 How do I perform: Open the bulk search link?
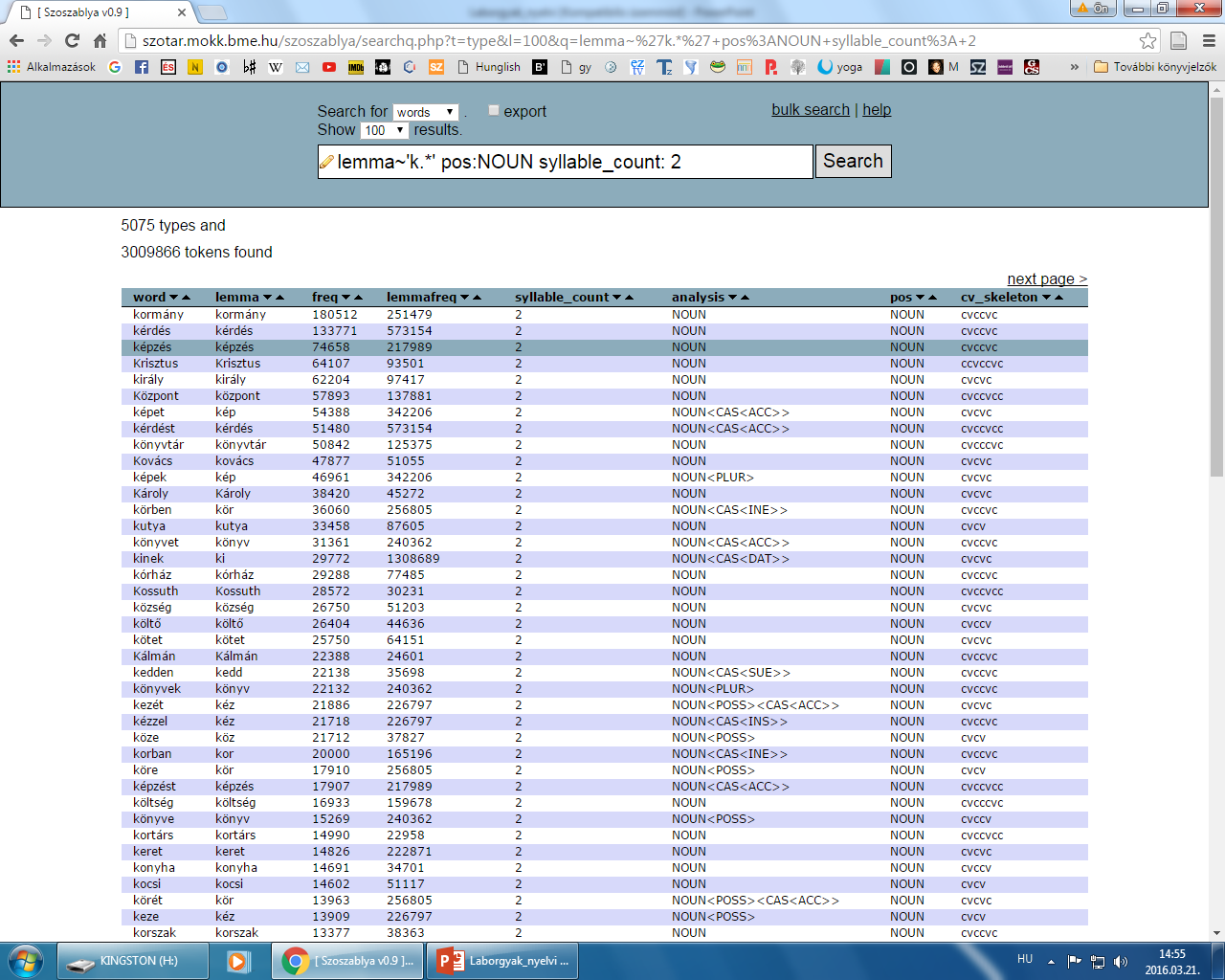pyautogui.click(x=811, y=109)
